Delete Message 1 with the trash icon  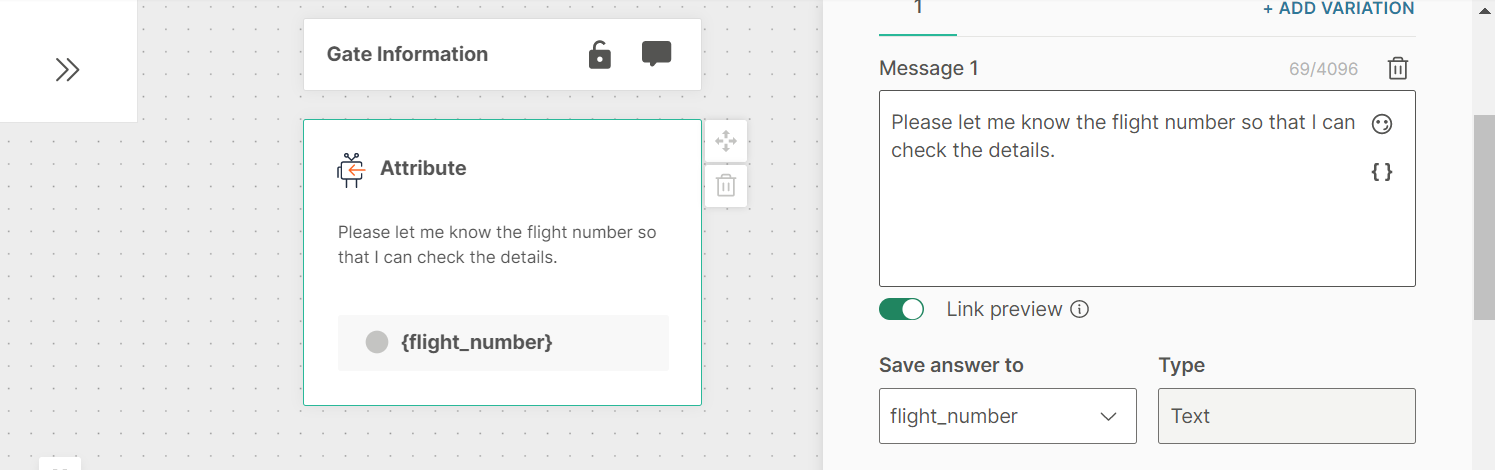click(1398, 69)
